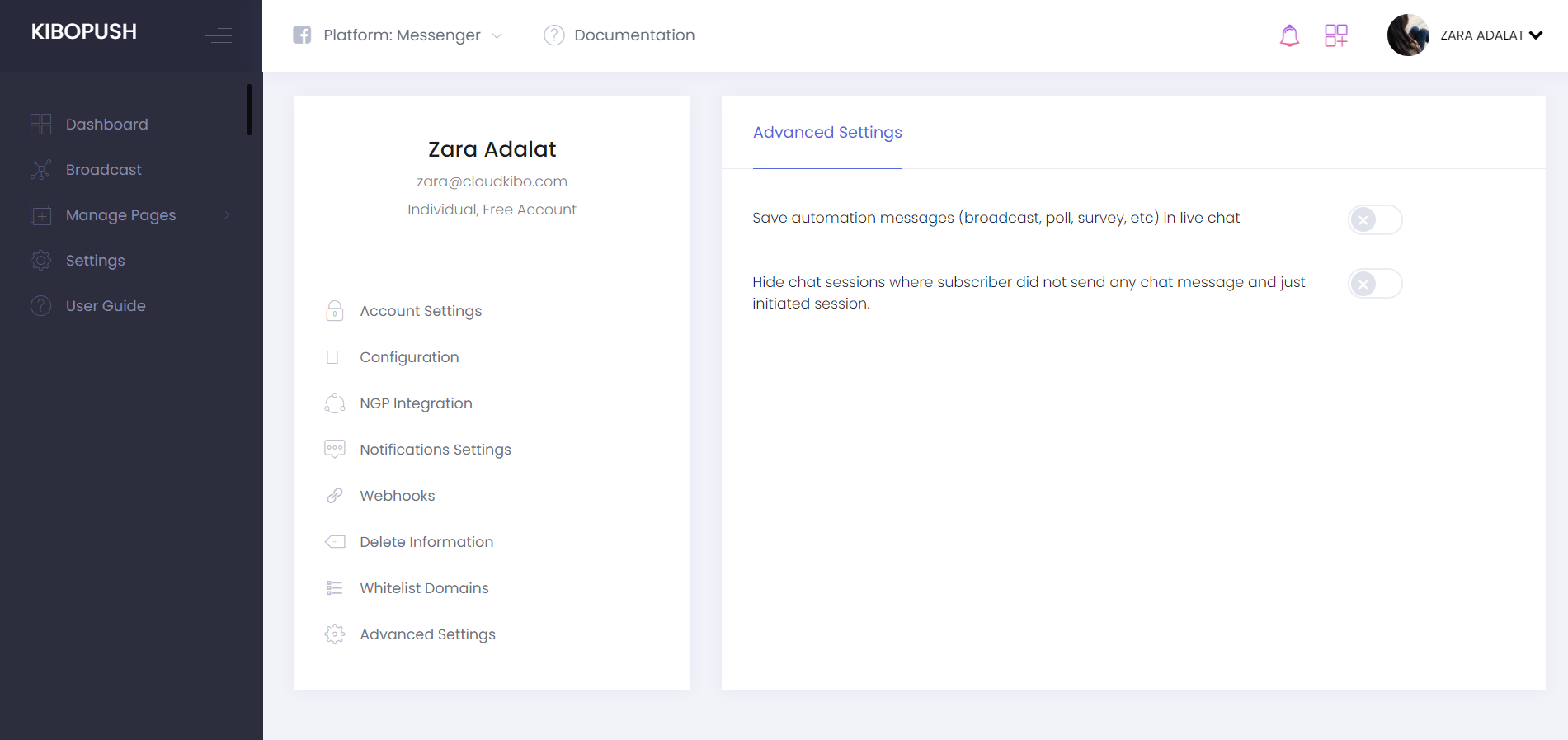The image size is (1568, 740).
Task: Click the KIBOPUSH logo
Action: click(84, 32)
